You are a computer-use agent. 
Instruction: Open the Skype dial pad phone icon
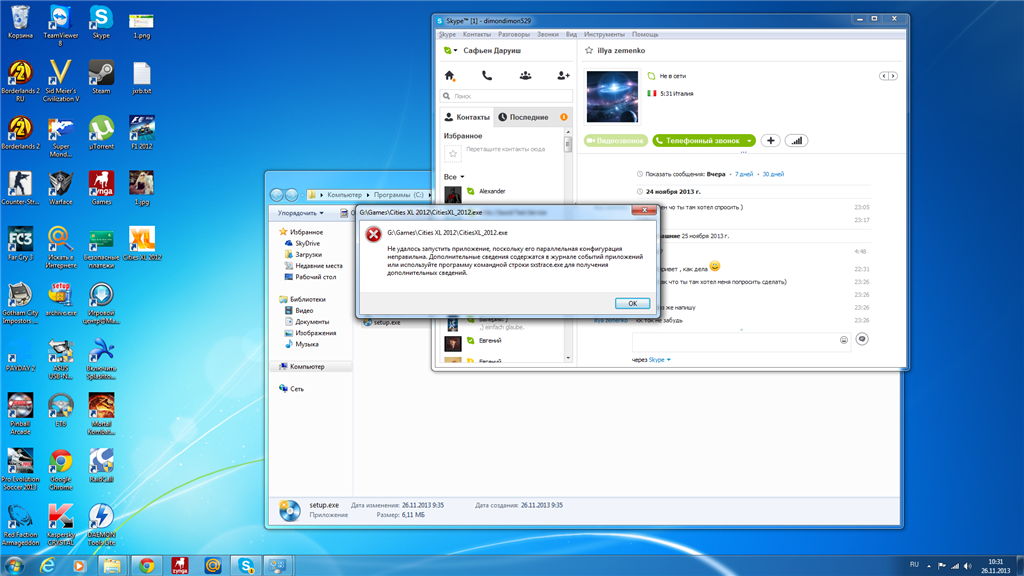tap(487, 75)
